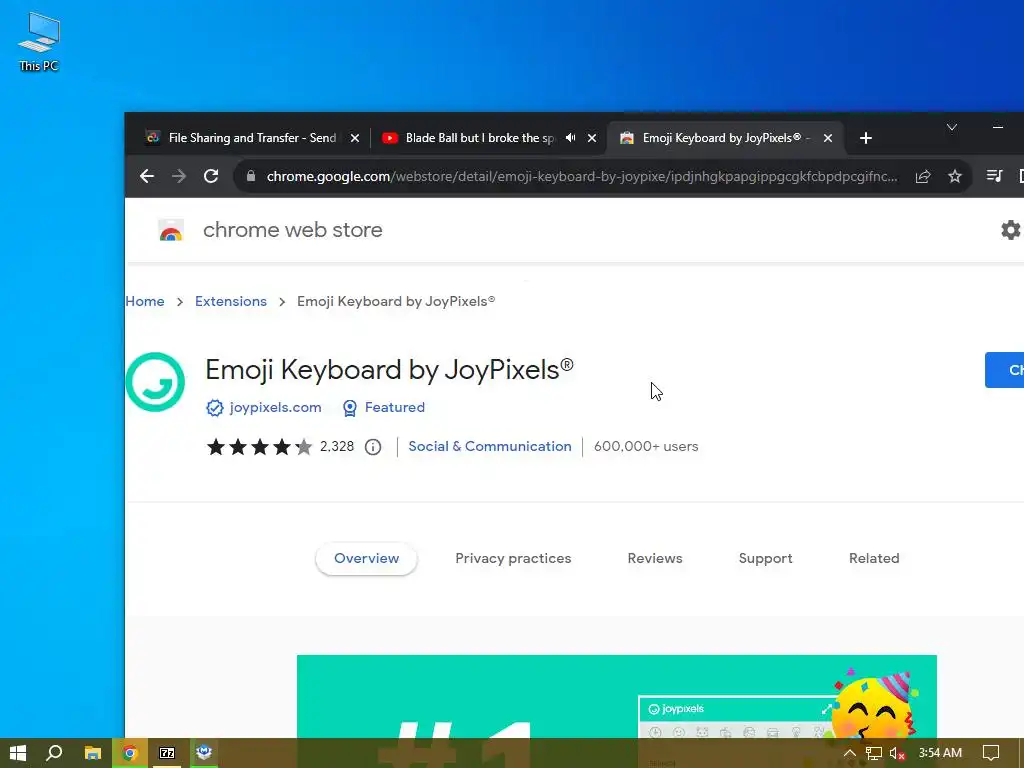This screenshot has height=768, width=1024.
Task: Show rating info icon
Action: click(x=373, y=447)
